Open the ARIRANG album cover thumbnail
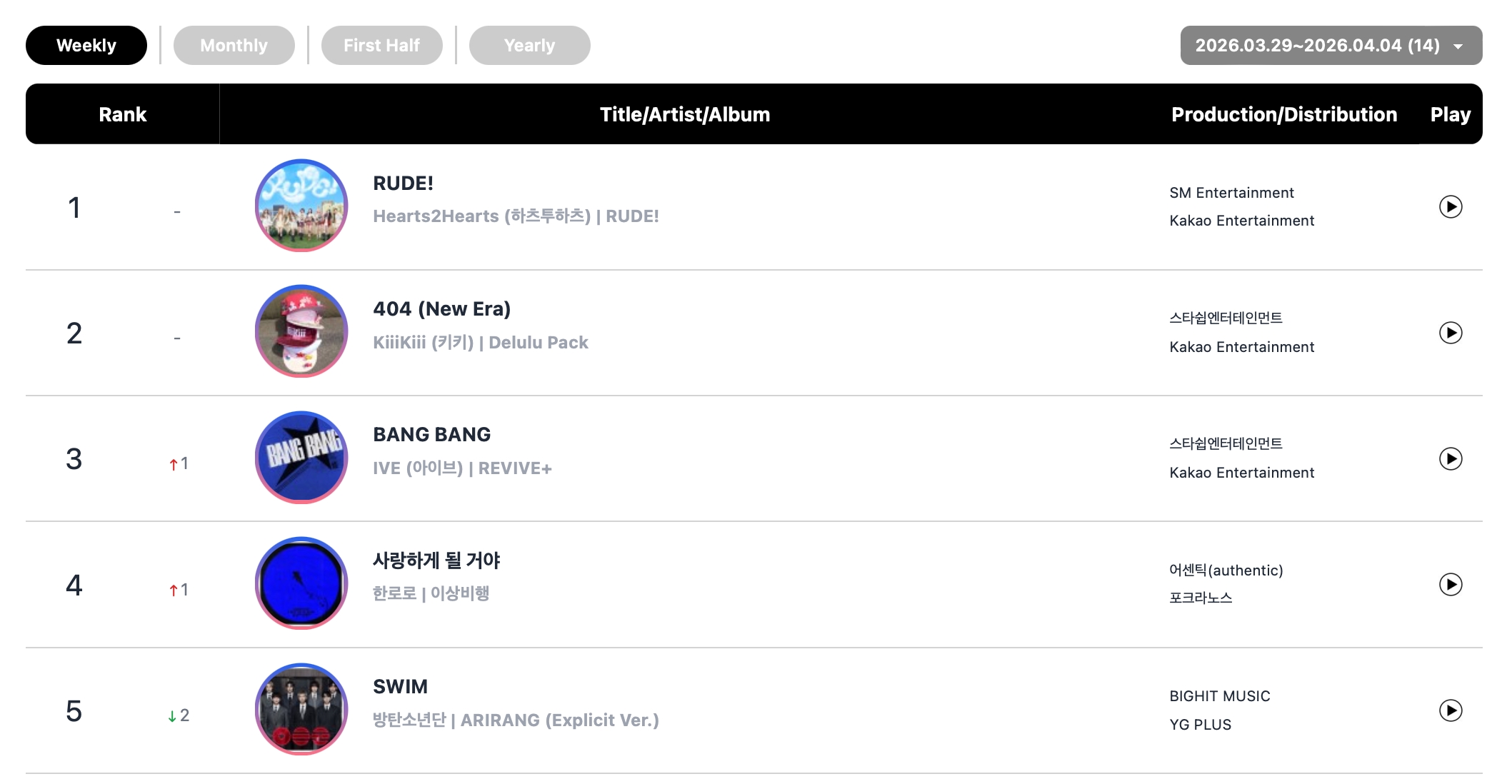This screenshot has width=1512, height=784. tap(301, 709)
